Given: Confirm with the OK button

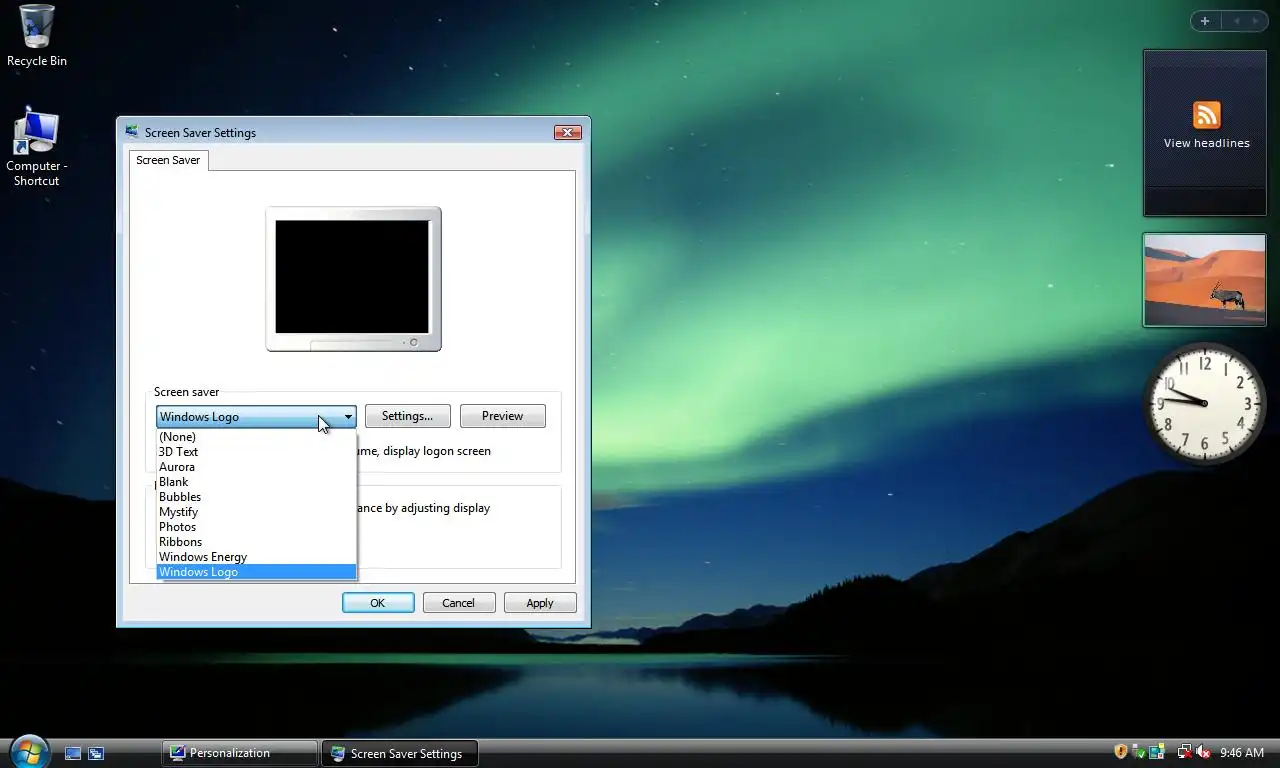Looking at the screenshot, I should 378,603.
